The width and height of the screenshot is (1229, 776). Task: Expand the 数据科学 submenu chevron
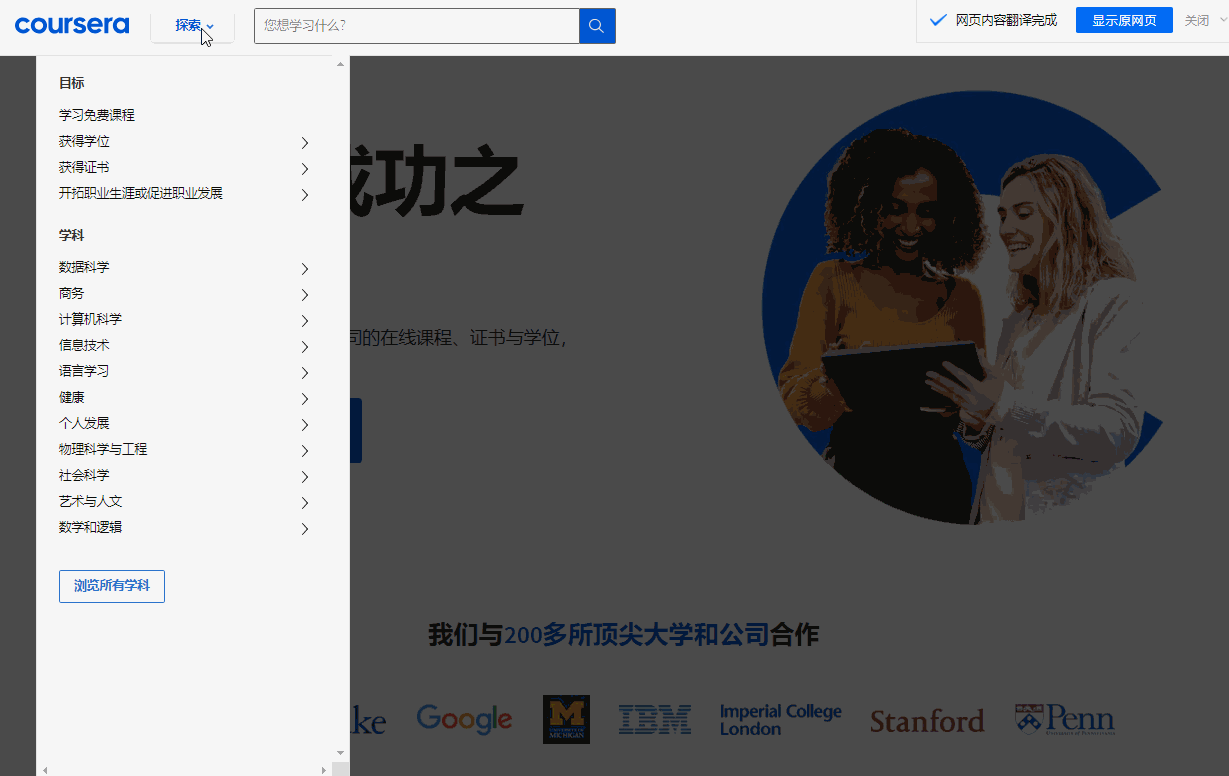(304, 268)
